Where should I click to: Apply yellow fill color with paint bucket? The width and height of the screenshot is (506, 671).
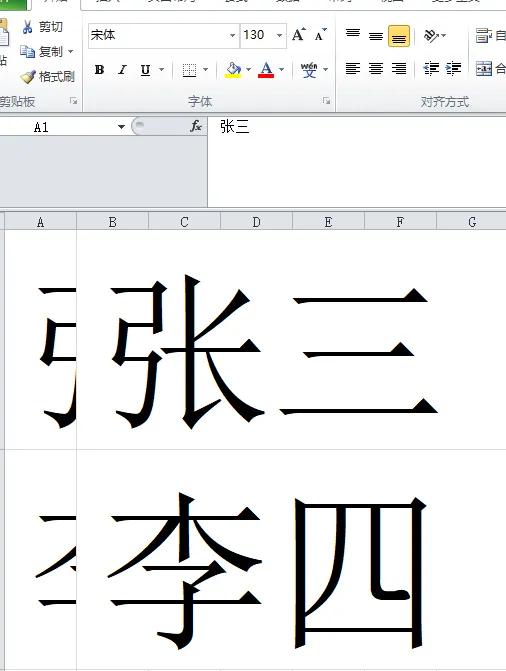pos(233,70)
